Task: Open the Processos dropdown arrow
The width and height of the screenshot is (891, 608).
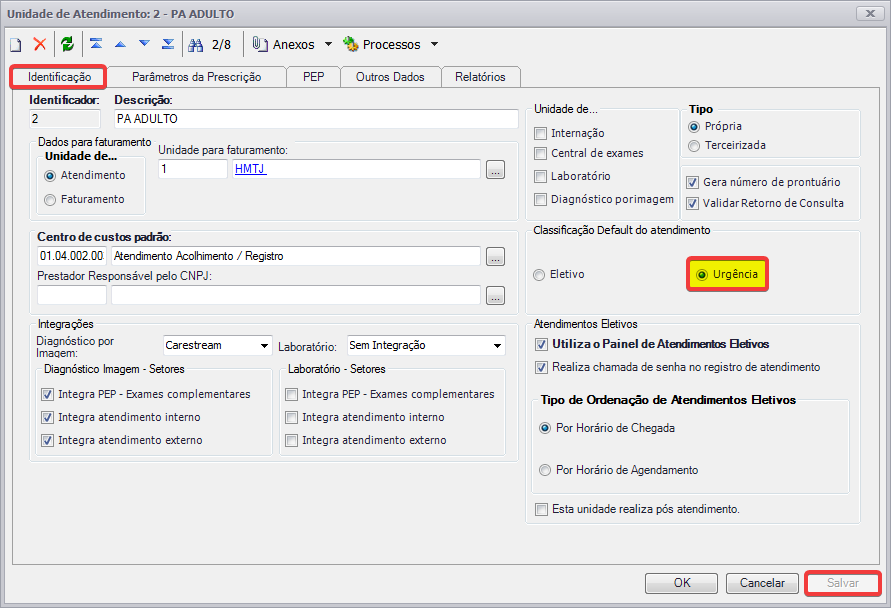Action: 434,44
